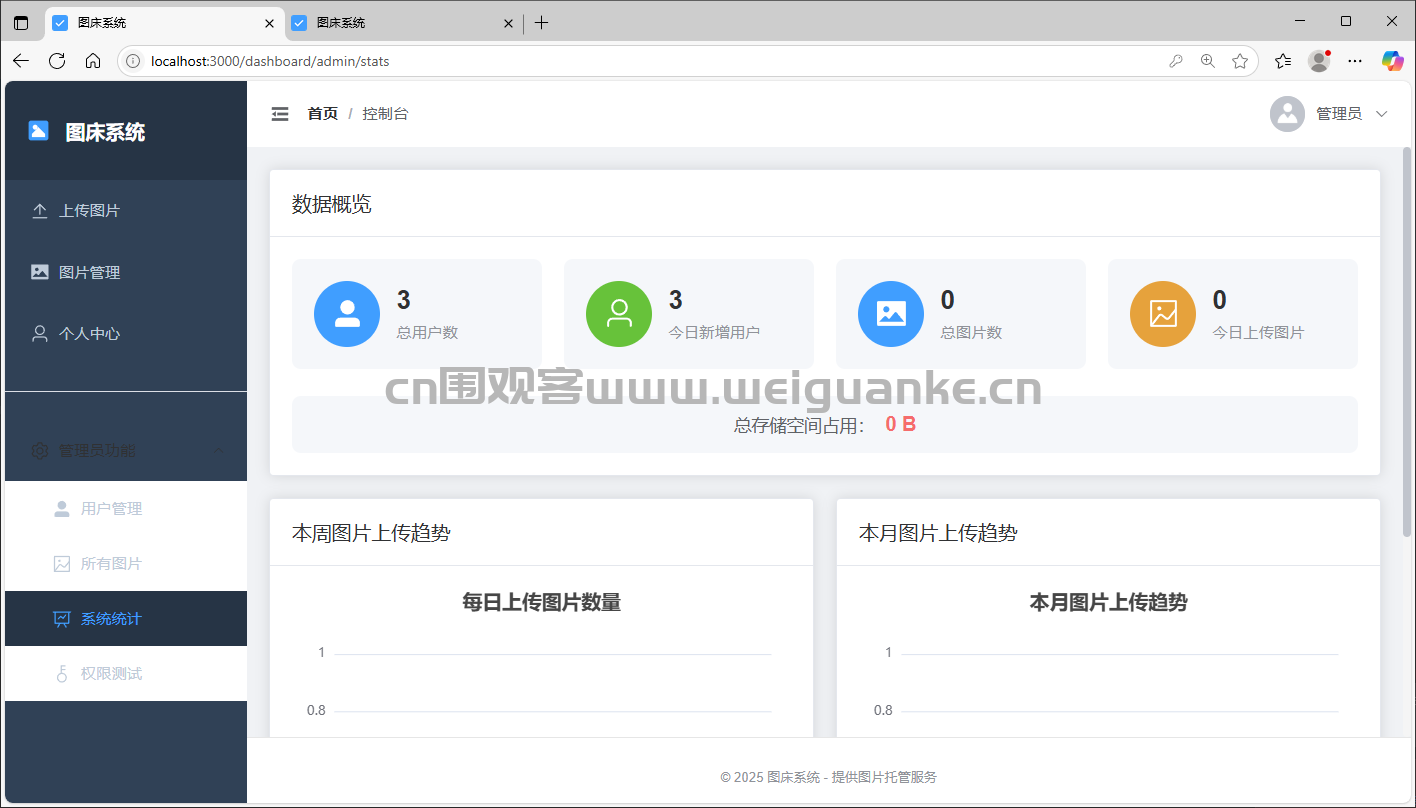Click the 今日新增用户 label
This screenshot has width=1416, height=808.
tap(714, 332)
